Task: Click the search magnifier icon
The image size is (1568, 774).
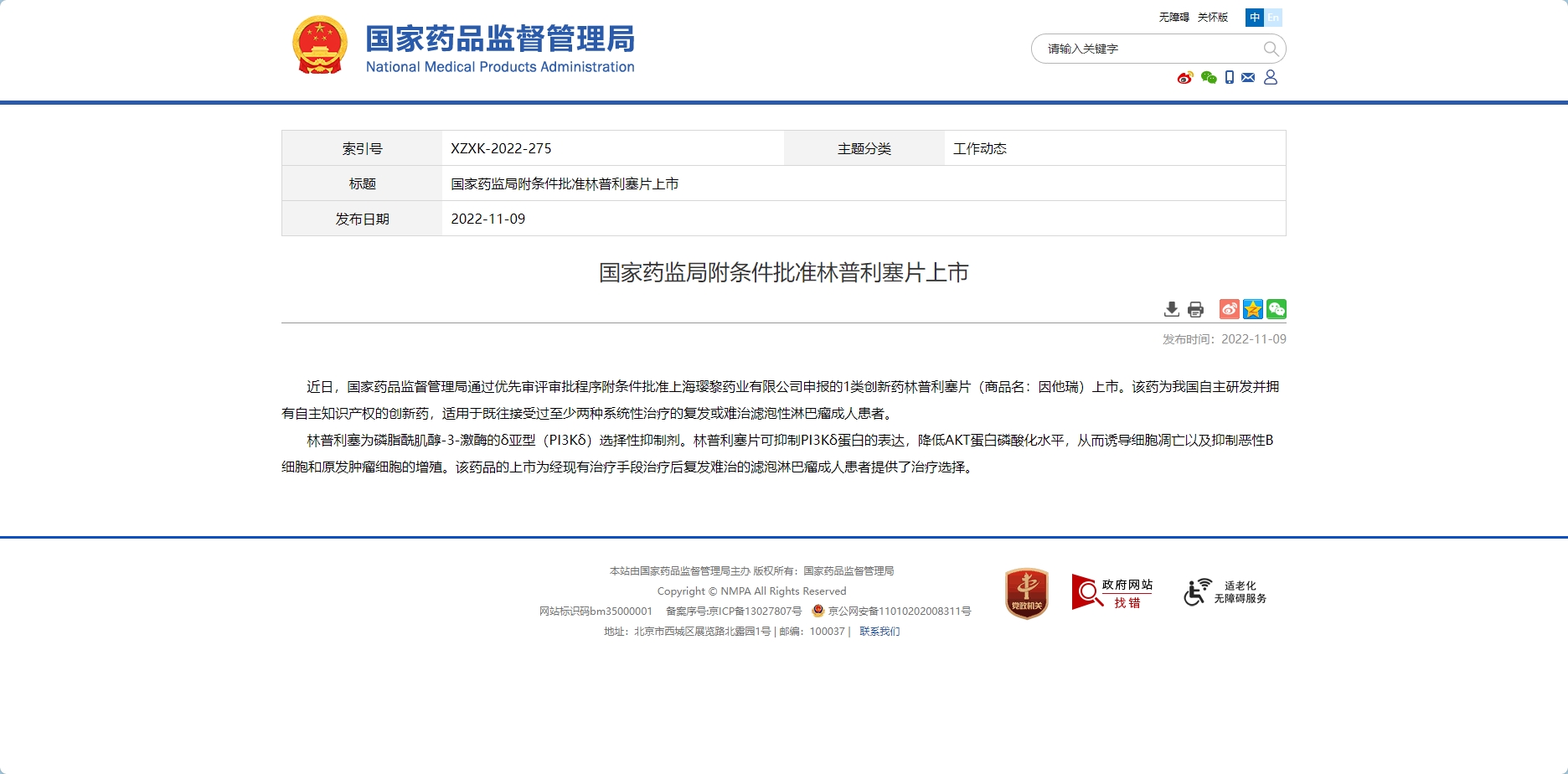Action: [1271, 49]
